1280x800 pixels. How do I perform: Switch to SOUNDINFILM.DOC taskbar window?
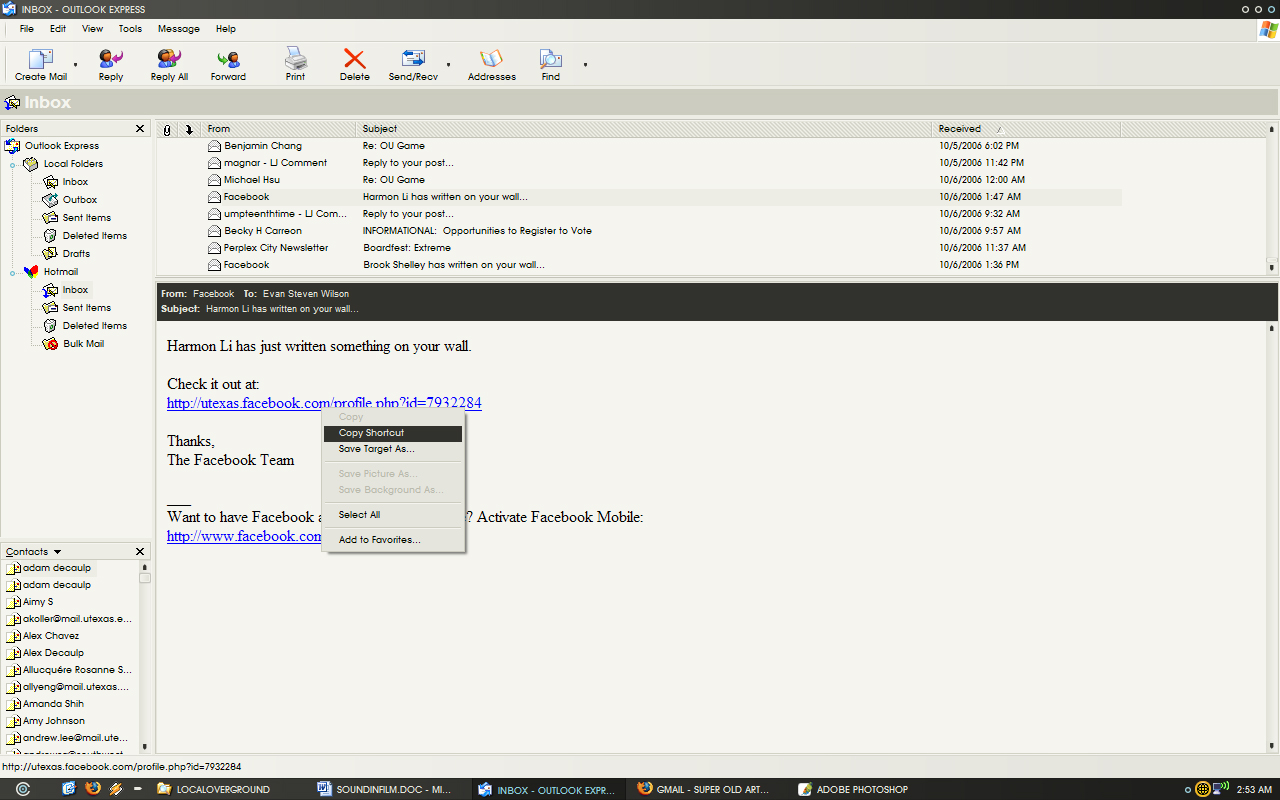(x=385, y=789)
